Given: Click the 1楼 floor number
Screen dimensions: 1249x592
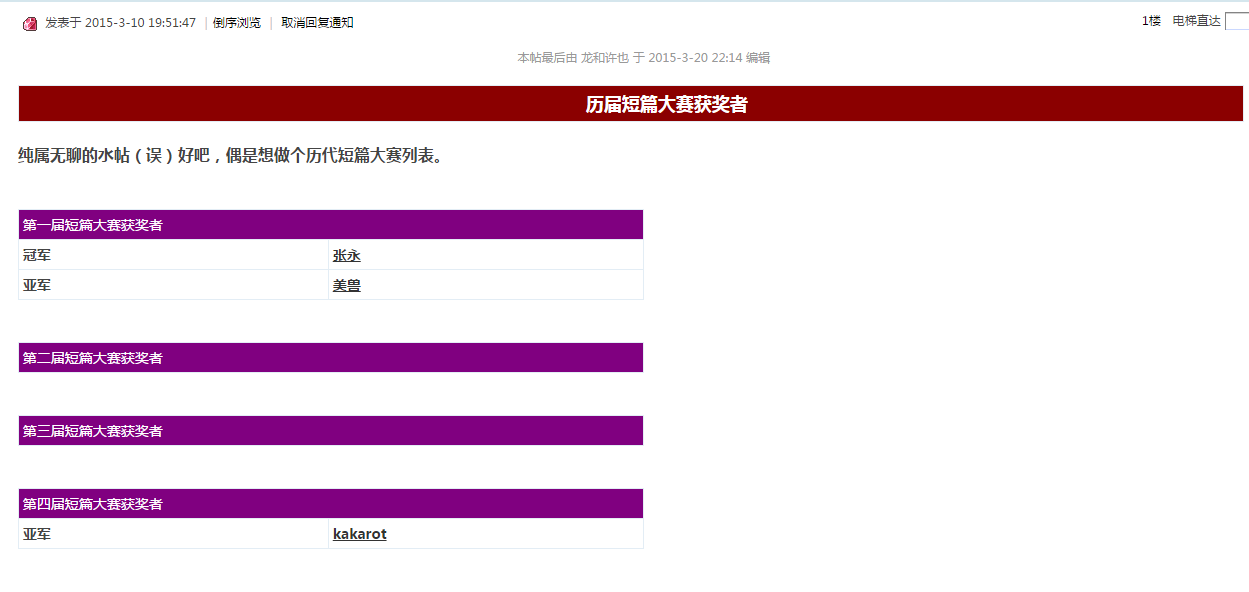Looking at the screenshot, I should coord(1151,21).
